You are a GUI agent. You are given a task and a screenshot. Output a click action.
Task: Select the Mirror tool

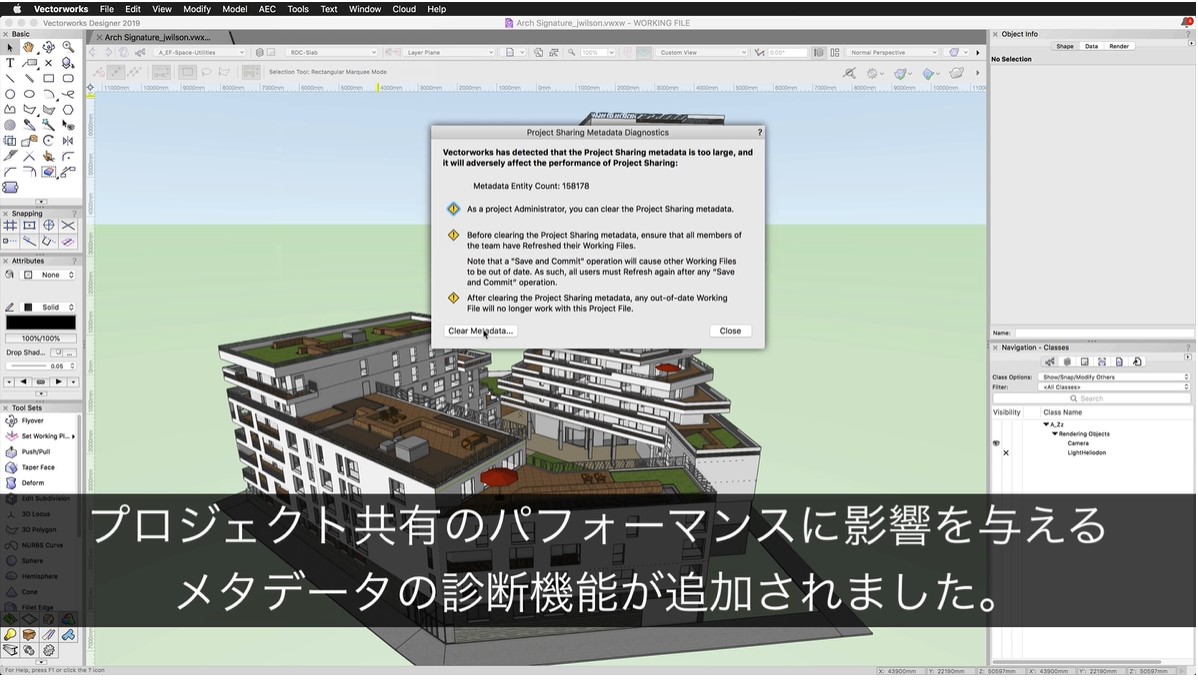click(68, 141)
